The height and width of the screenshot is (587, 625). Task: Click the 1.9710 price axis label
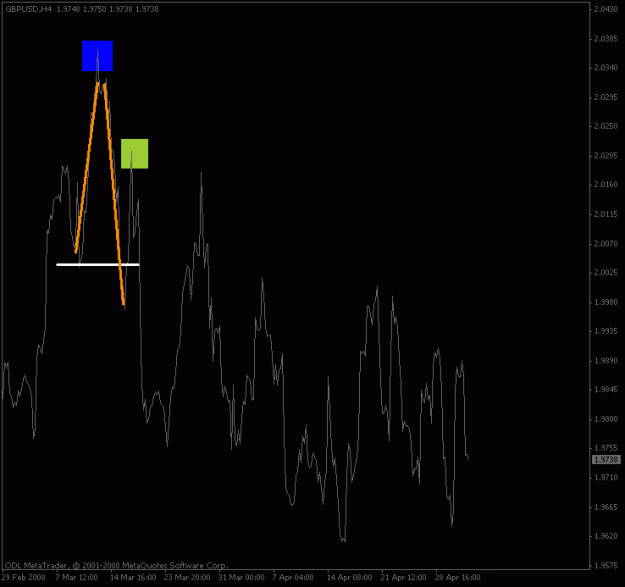pos(606,477)
